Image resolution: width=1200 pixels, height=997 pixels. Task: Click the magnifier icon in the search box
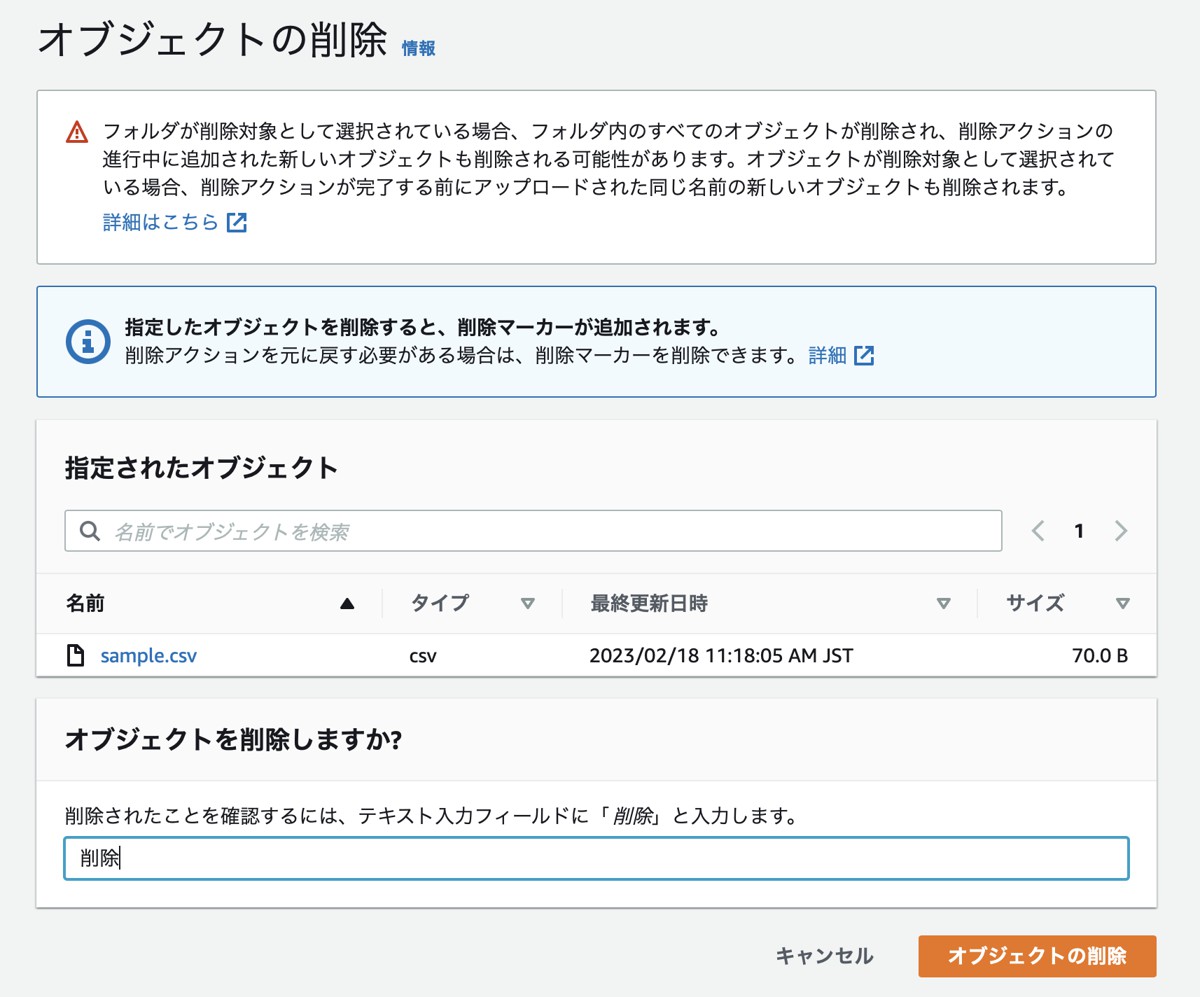90,530
